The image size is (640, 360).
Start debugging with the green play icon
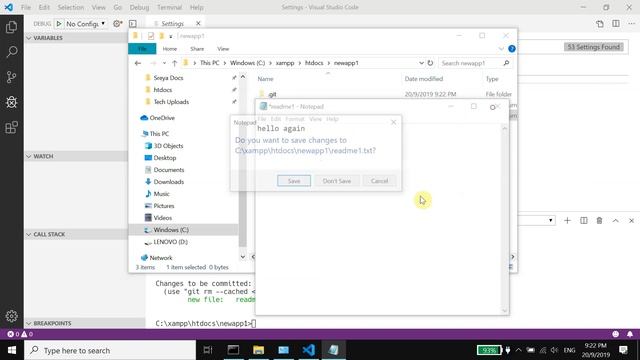pos(59,24)
